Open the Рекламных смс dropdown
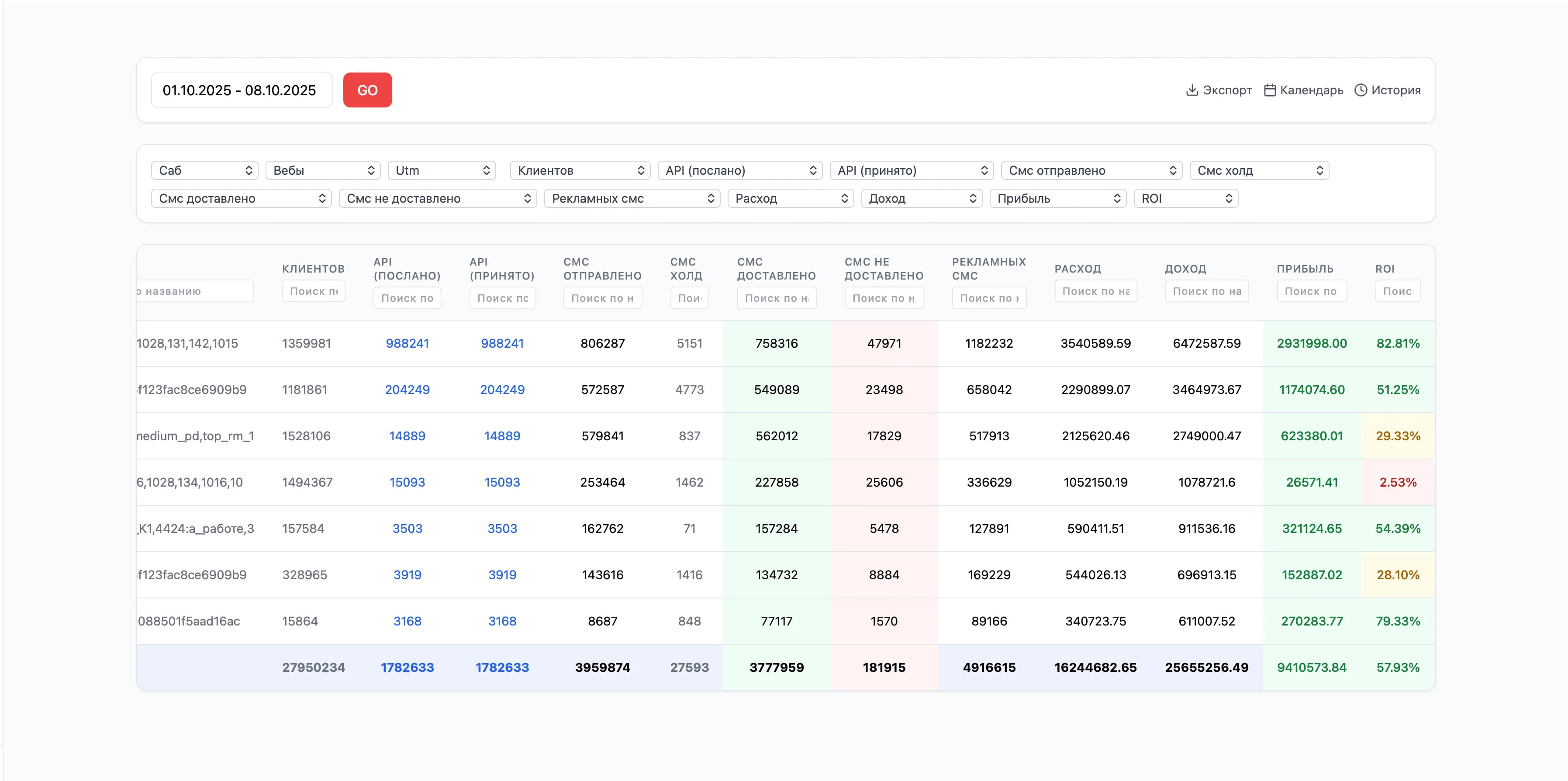The width and height of the screenshot is (1568, 781). (x=632, y=198)
